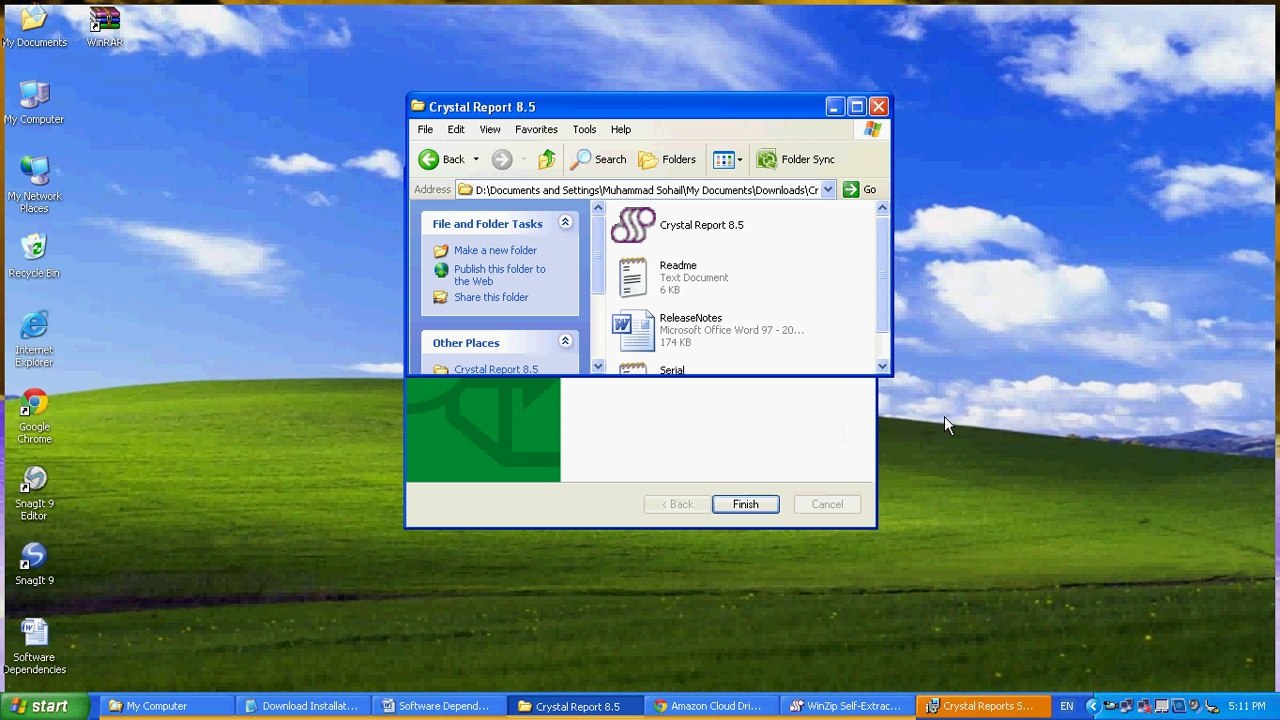
Task: Click the green Forward arrow in toolbar
Action: (502, 159)
